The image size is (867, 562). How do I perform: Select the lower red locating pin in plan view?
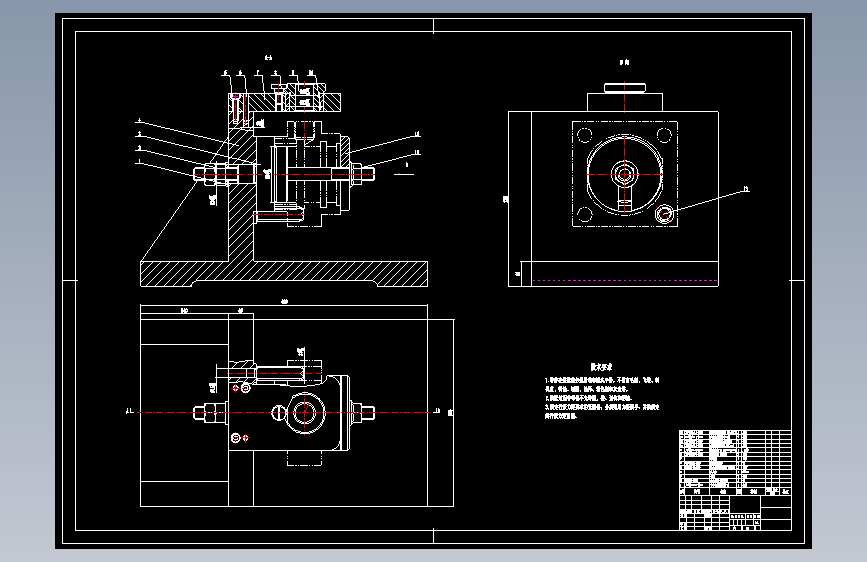[246, 438]
